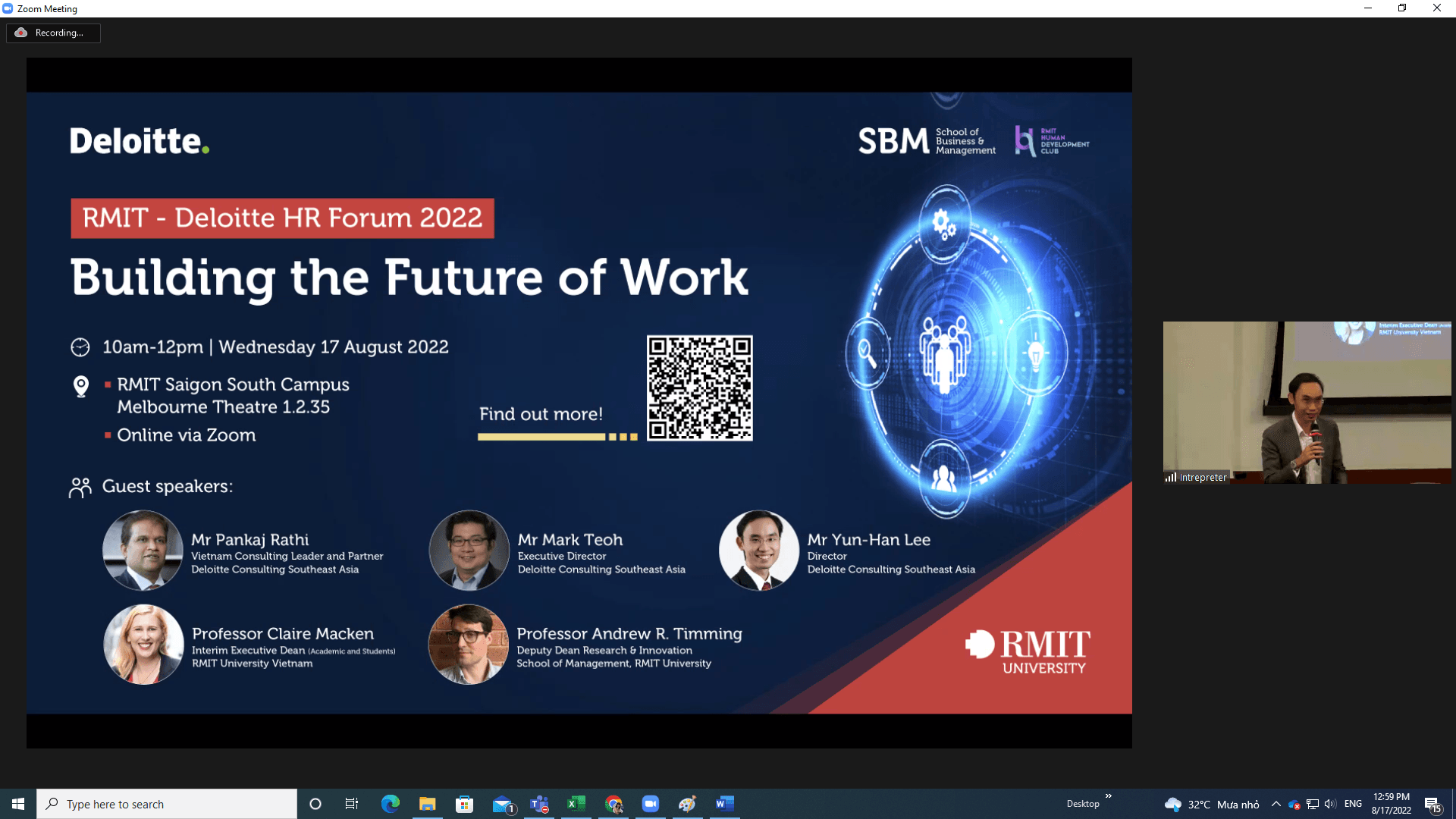1456x819 pixels.
Task: Click Mr Yun-Han Lee's portrait photo
Action: tap(759, 551)
